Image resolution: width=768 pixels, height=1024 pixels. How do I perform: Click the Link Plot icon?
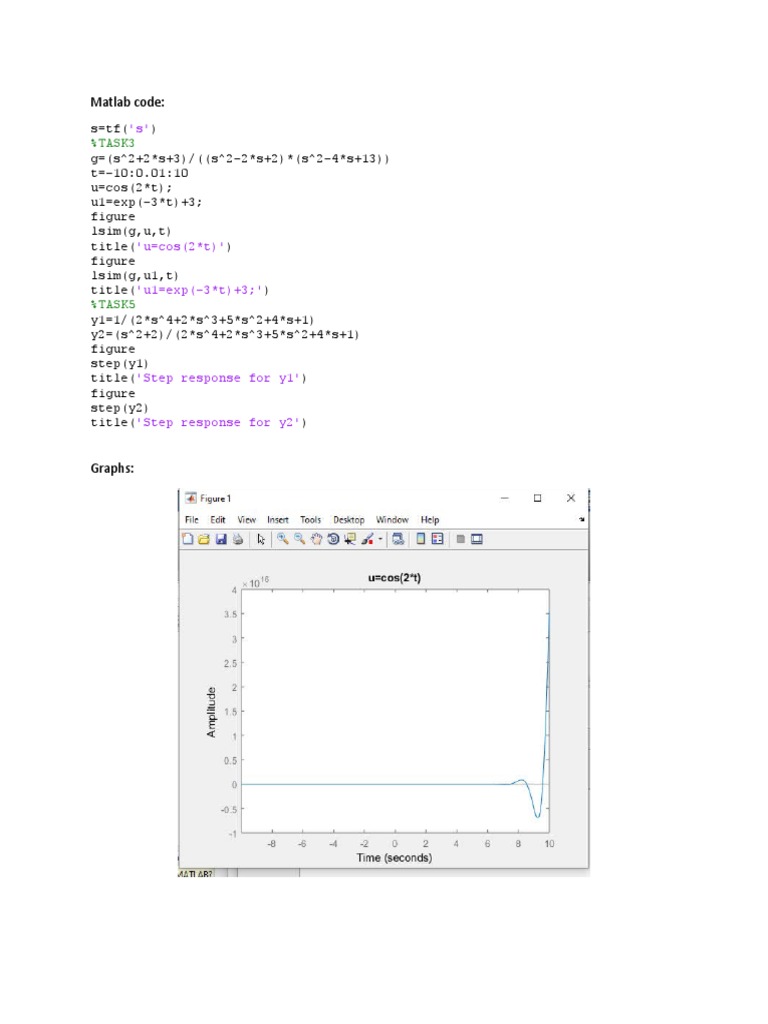tap(398, 539)
